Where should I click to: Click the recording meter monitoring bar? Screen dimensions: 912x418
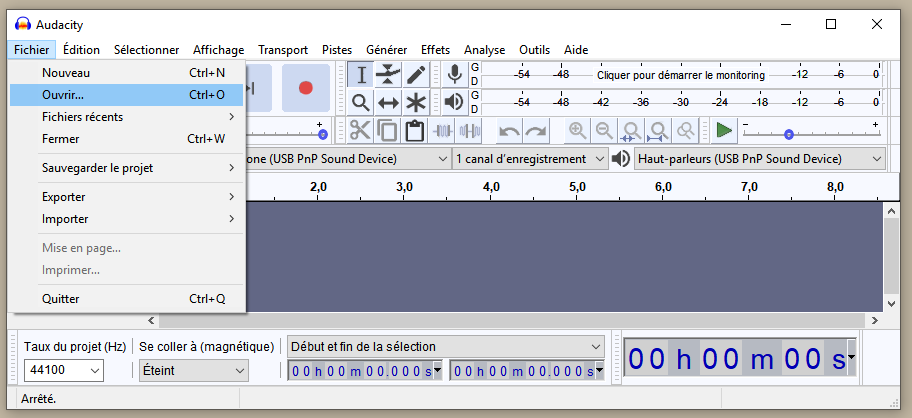click(681, 75)
